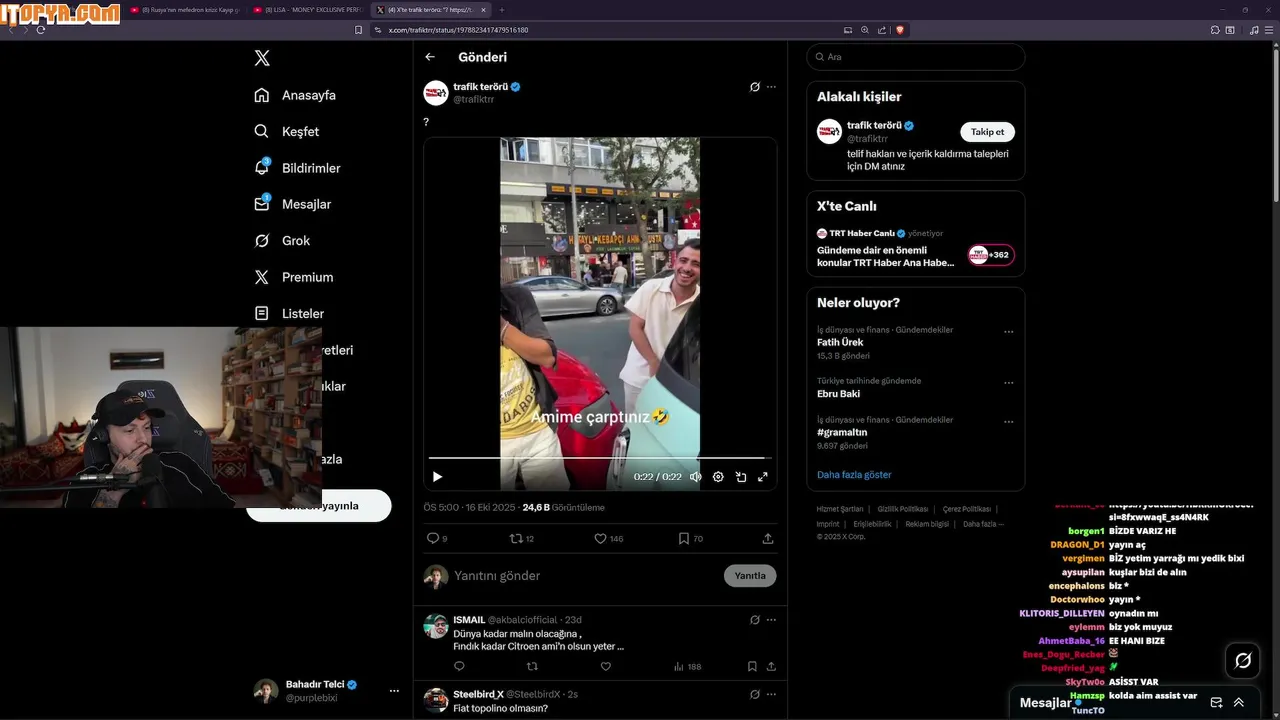Screen dimensions: 1280x720
Task: Open Listeler in the sidebar
Action: pyautogui.click(x=289, y=313)
